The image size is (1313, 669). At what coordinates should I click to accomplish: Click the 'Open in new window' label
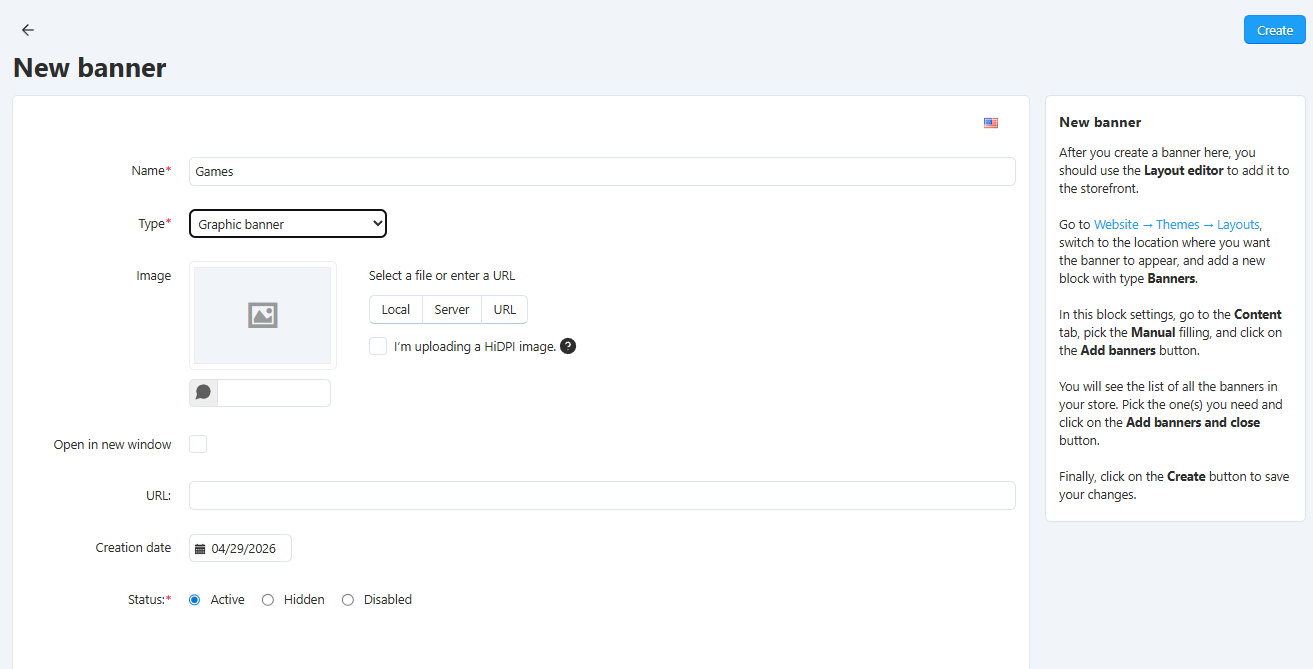pyautogui.click(x=112, y=444)
